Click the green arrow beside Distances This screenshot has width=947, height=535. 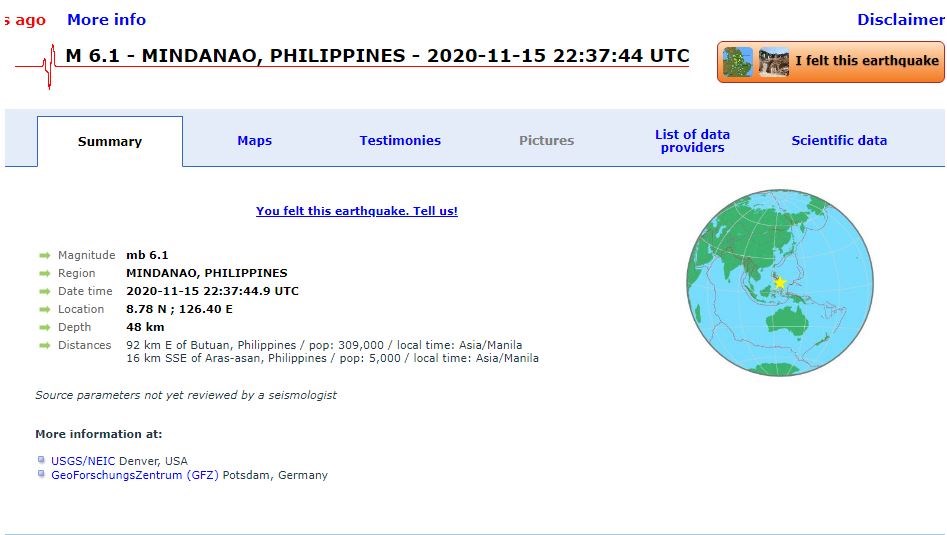[45, 346]
